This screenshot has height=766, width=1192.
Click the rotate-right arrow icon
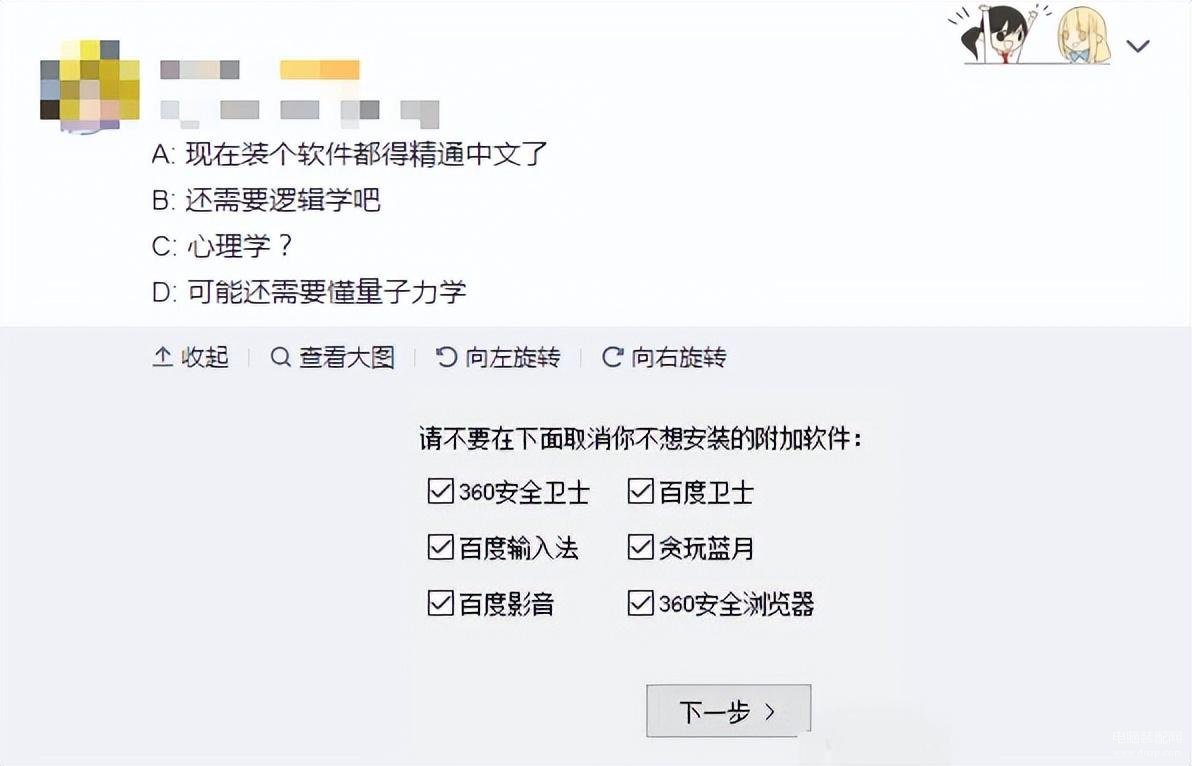613,356
